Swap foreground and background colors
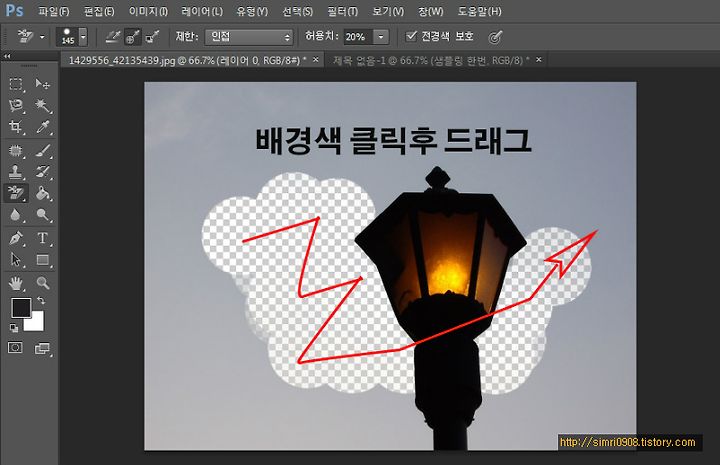720x465 pixels. pos(41,300)
